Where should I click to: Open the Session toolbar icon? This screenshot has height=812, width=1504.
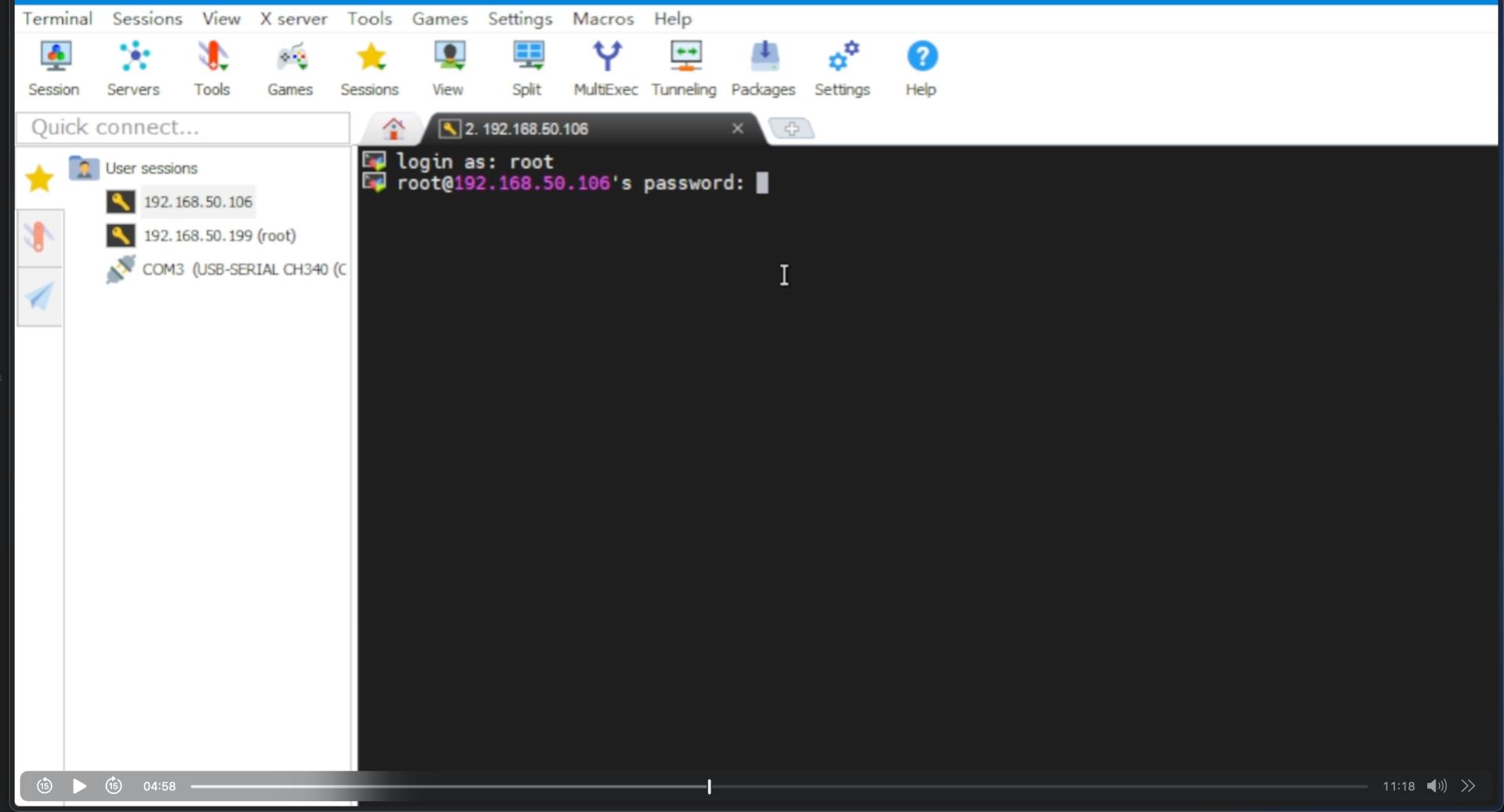tap(54, 68)
